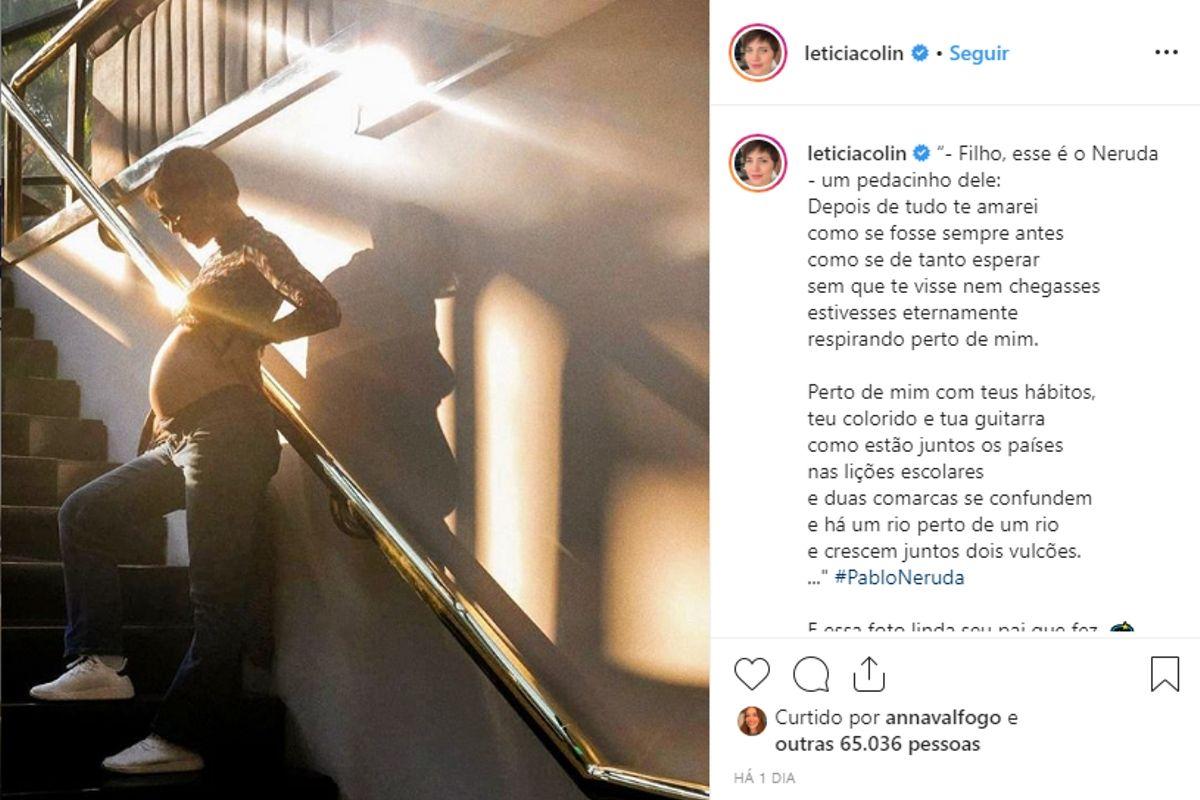Open the leticiacolin username in the caption
The image size is (1200, 800).
click(856, 153)
